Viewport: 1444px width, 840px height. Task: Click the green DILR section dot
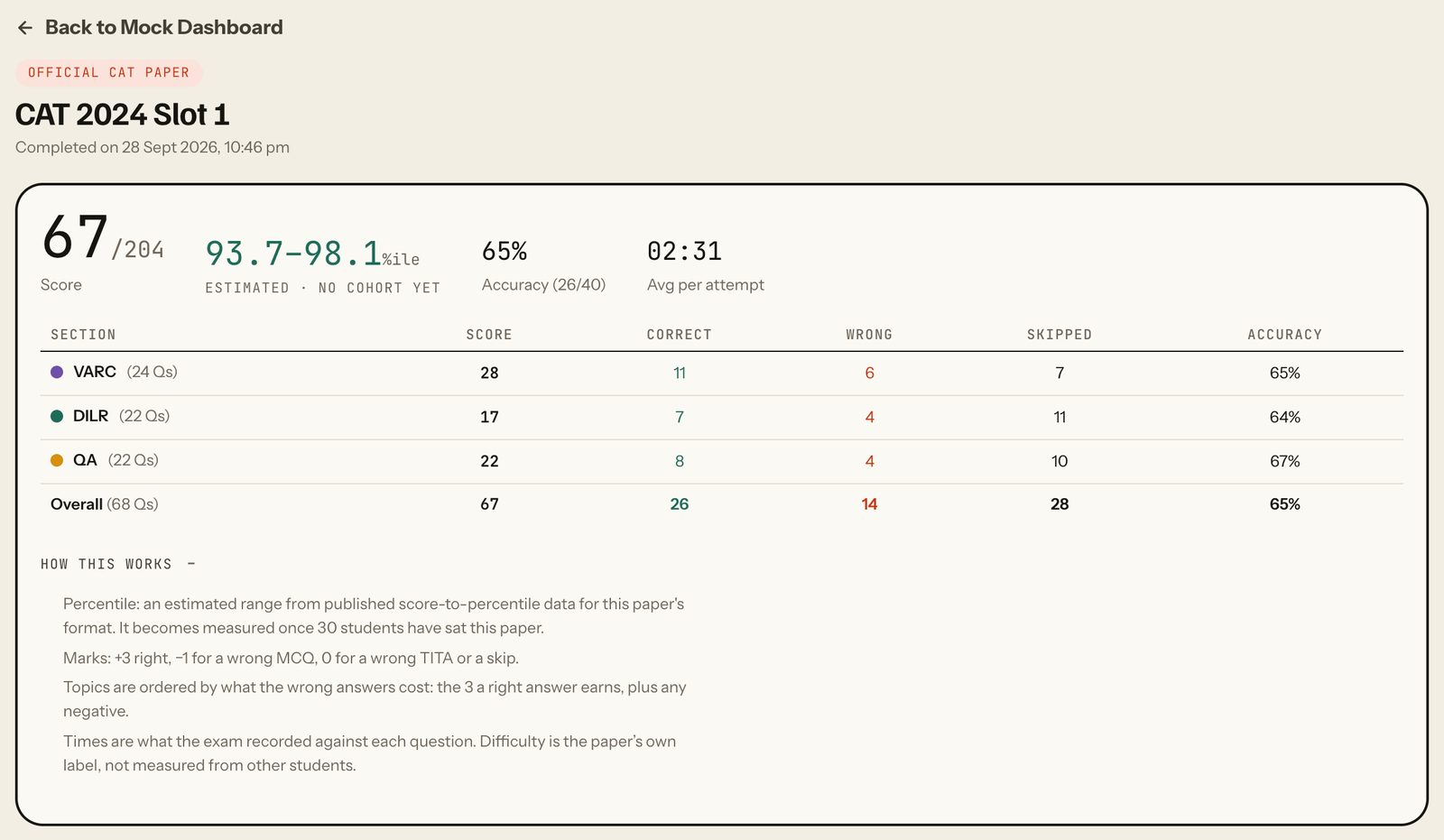tap(57, 416)
